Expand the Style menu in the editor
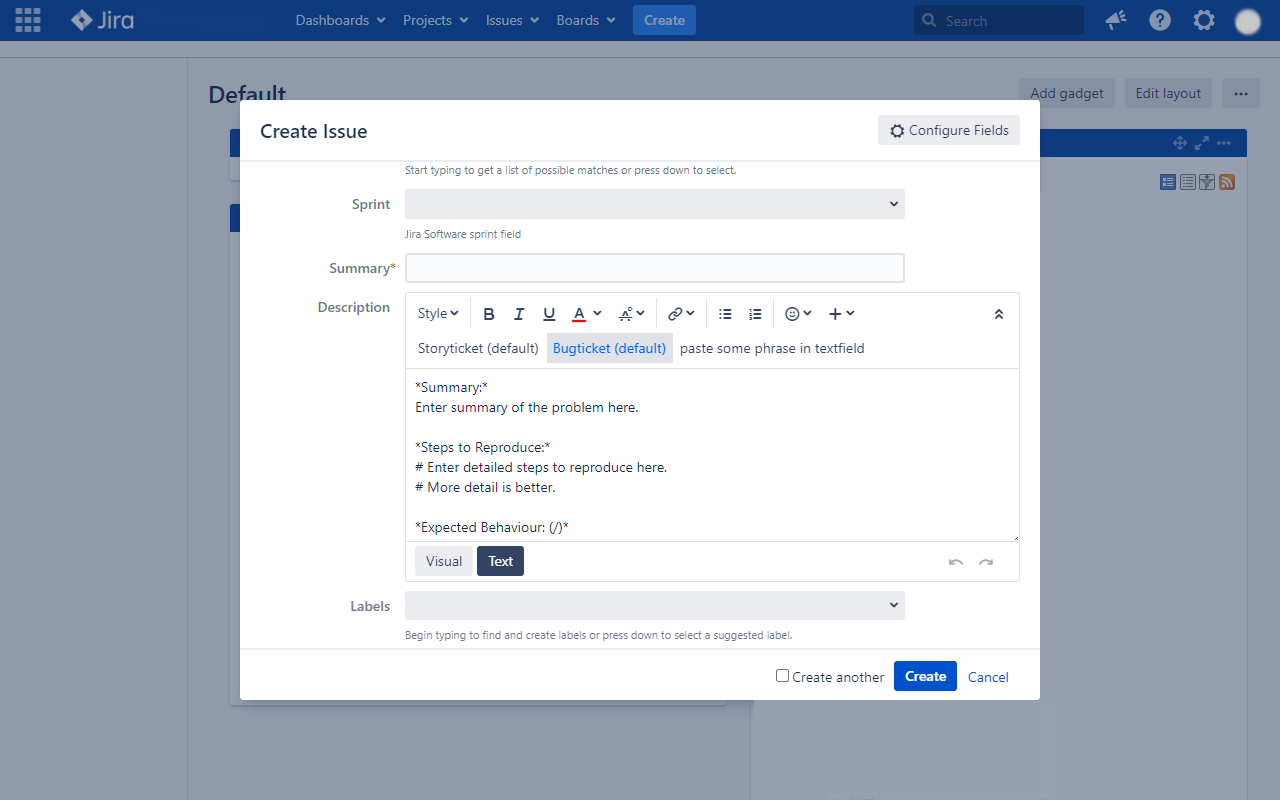This screenshot has width=1280, height=800. click(437, 313)
